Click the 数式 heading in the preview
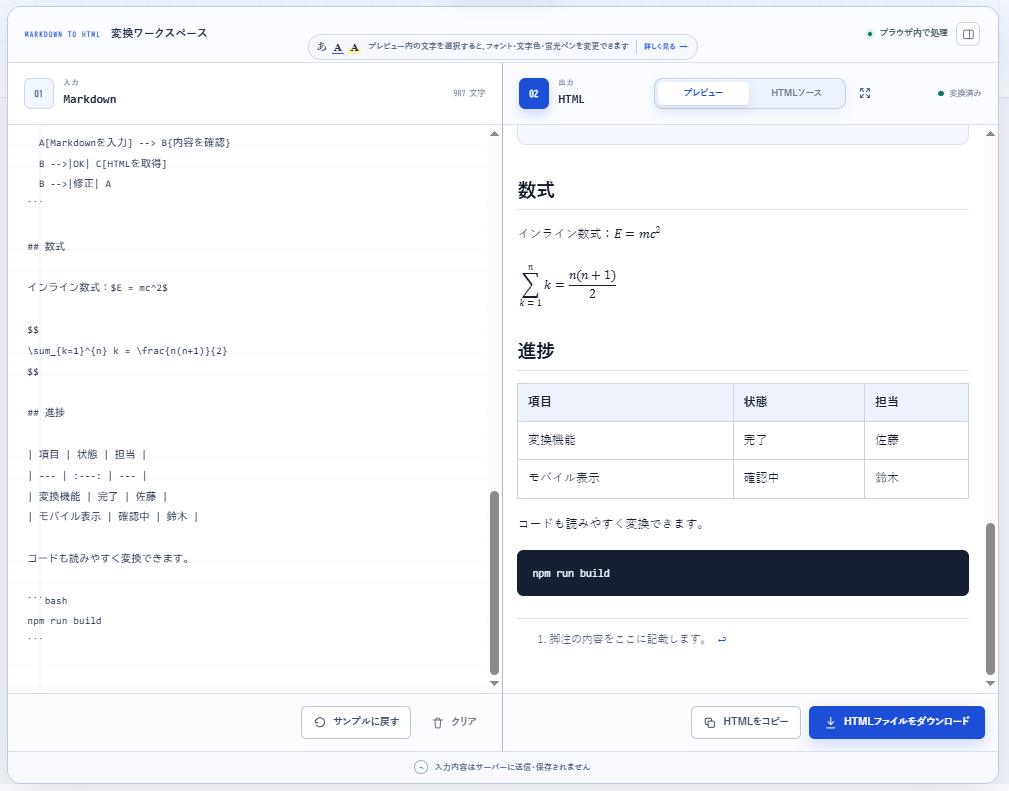The width and height of the screenshot is (1009, 791). (x=536, y=191)
